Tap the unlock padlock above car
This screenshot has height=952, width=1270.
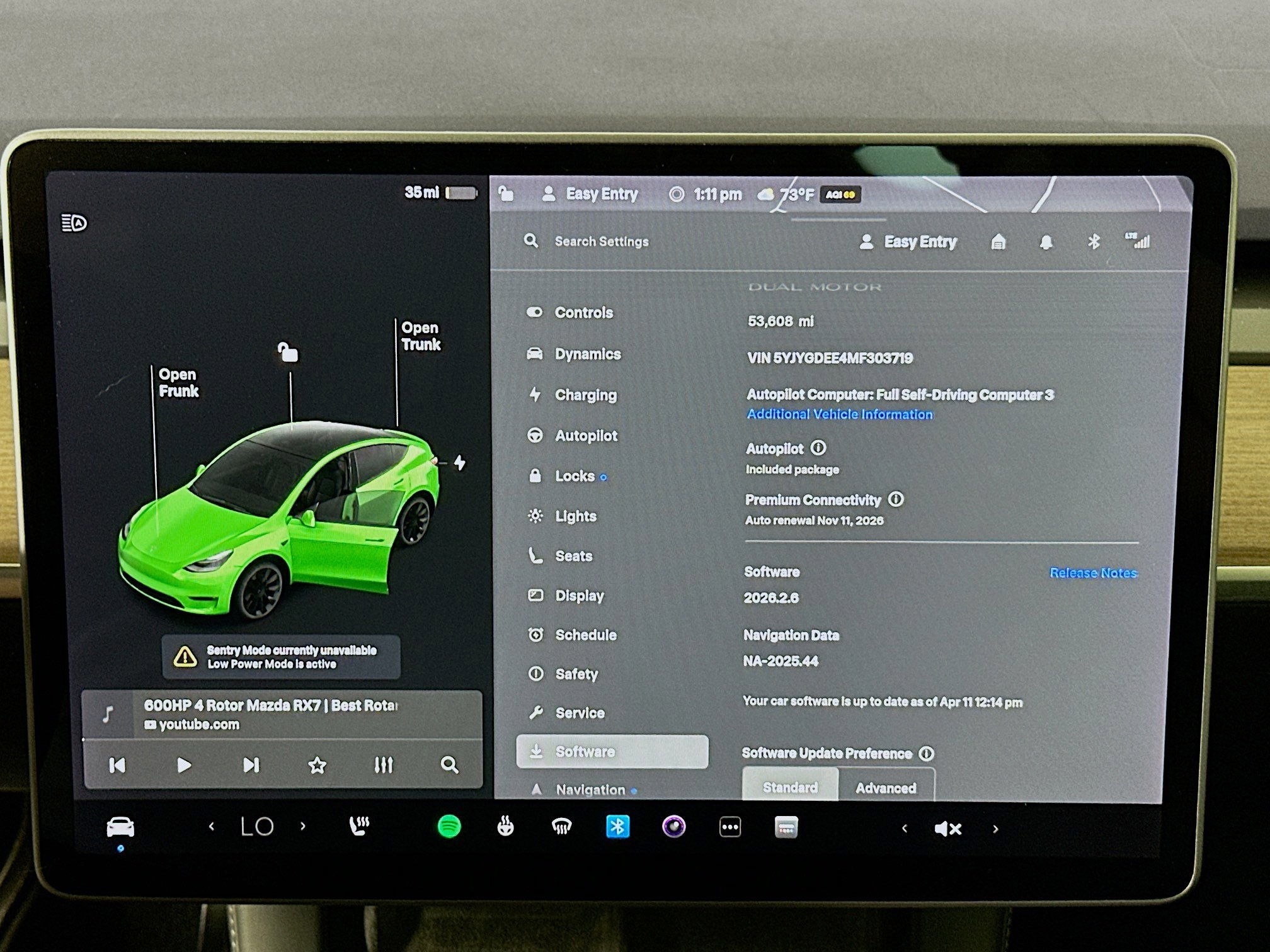pos(288,352)
